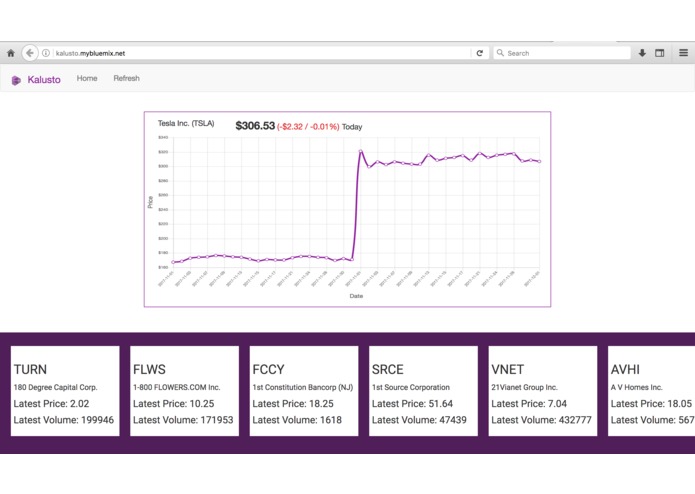
Task: Open the downloads arrow icon
Action: tap(642, 53)
